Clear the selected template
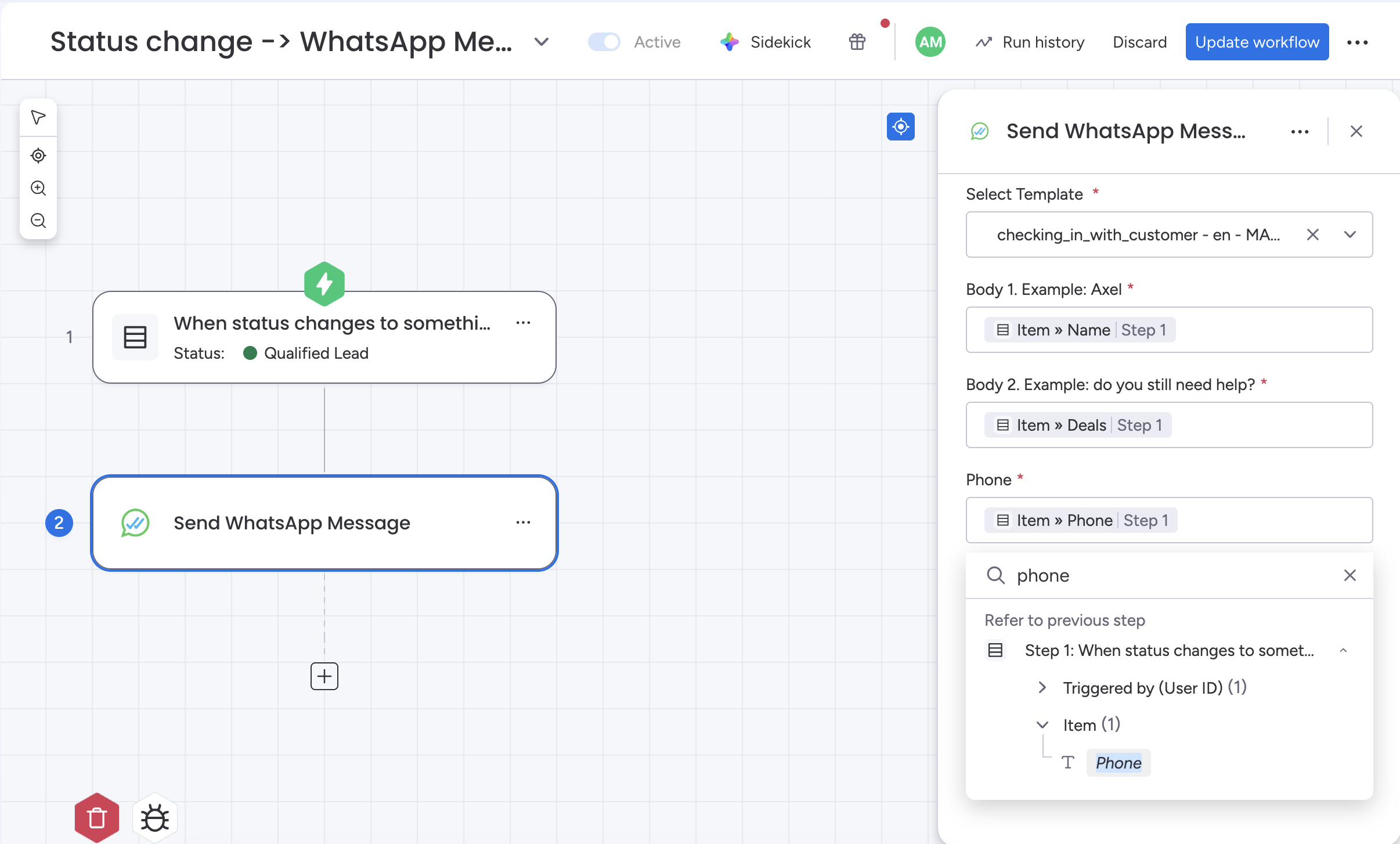The height and width of the screenshot is (844, 1400). [x=1313, y=235]
